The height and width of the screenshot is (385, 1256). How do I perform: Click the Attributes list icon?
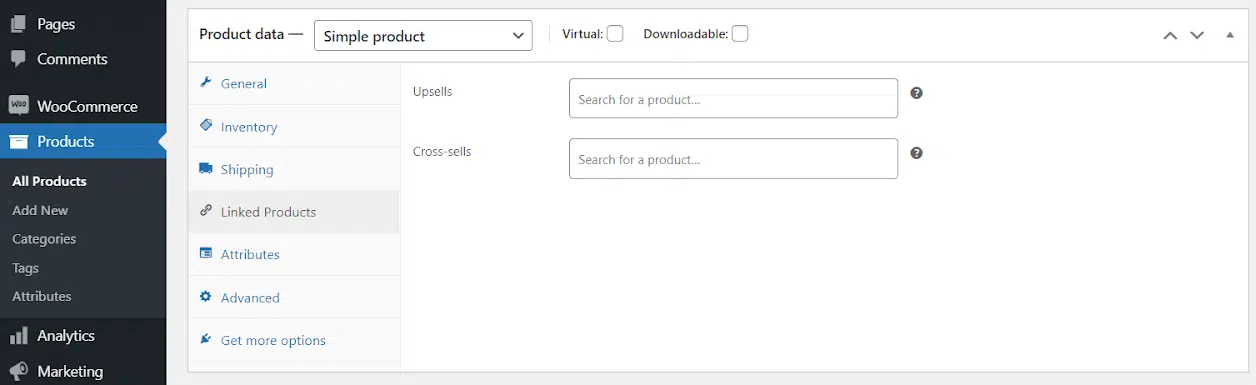point(206,254)
